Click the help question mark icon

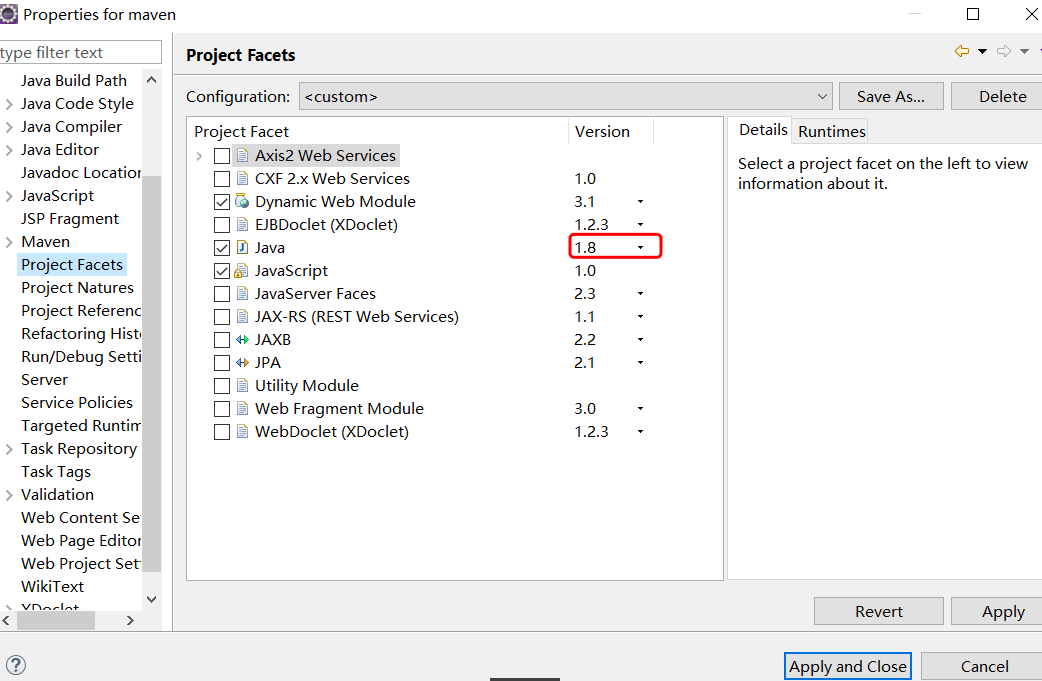coord(15,665)
